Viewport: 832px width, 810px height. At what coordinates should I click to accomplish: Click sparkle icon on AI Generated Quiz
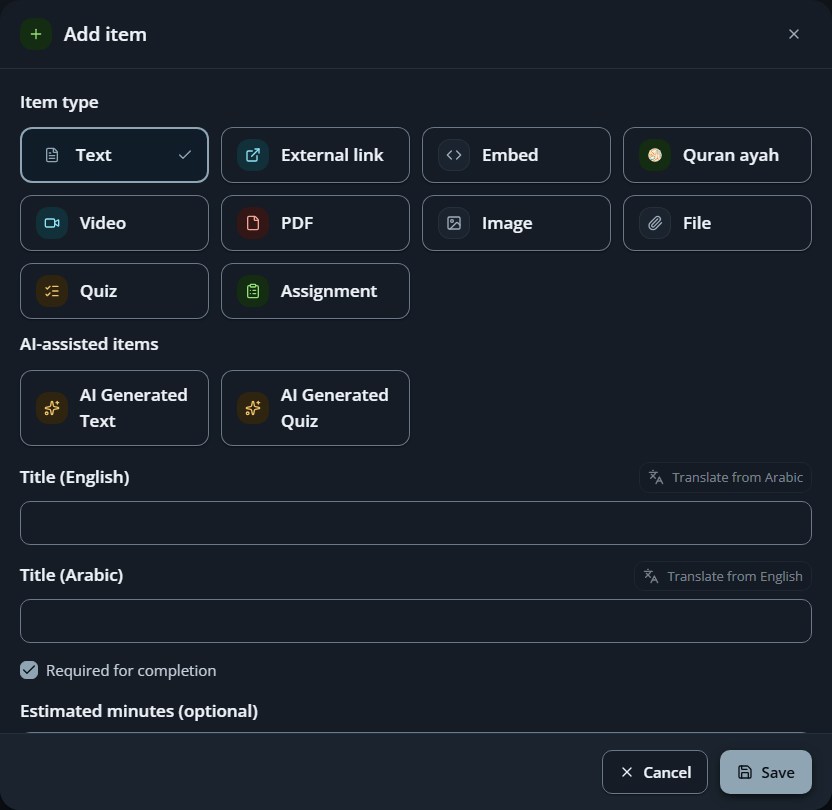[253, 408]
